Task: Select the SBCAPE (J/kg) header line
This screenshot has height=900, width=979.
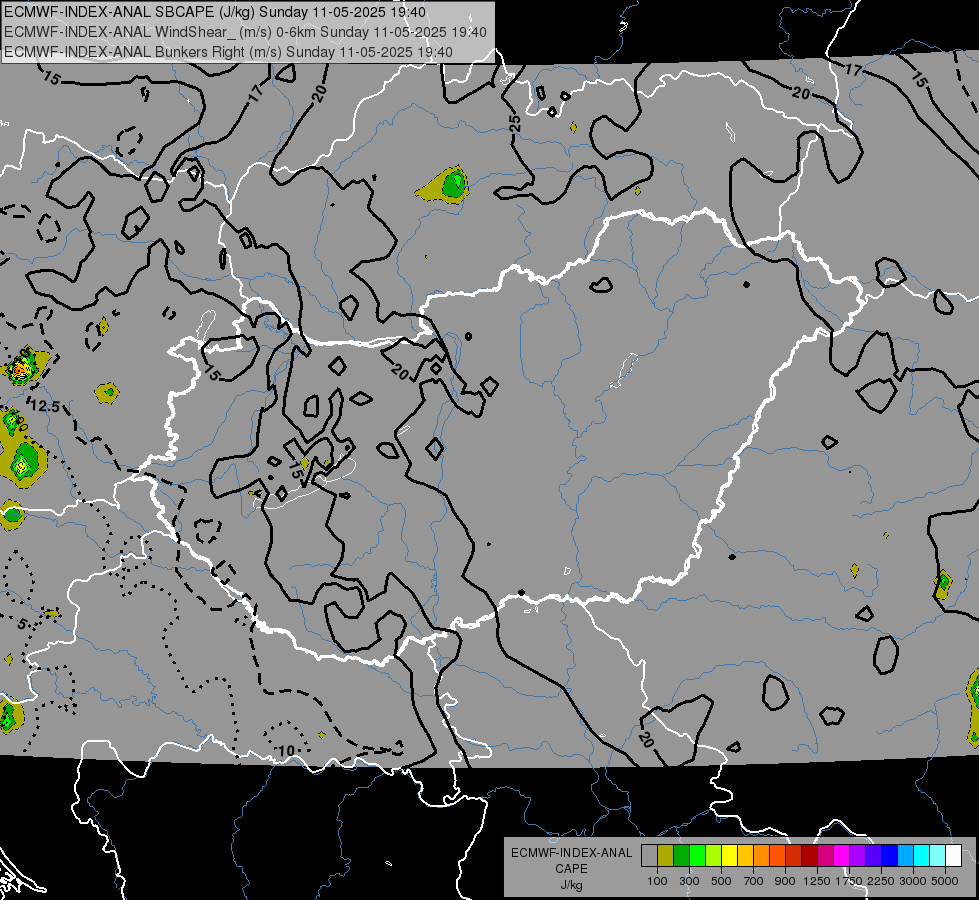Action: [215, 12]
